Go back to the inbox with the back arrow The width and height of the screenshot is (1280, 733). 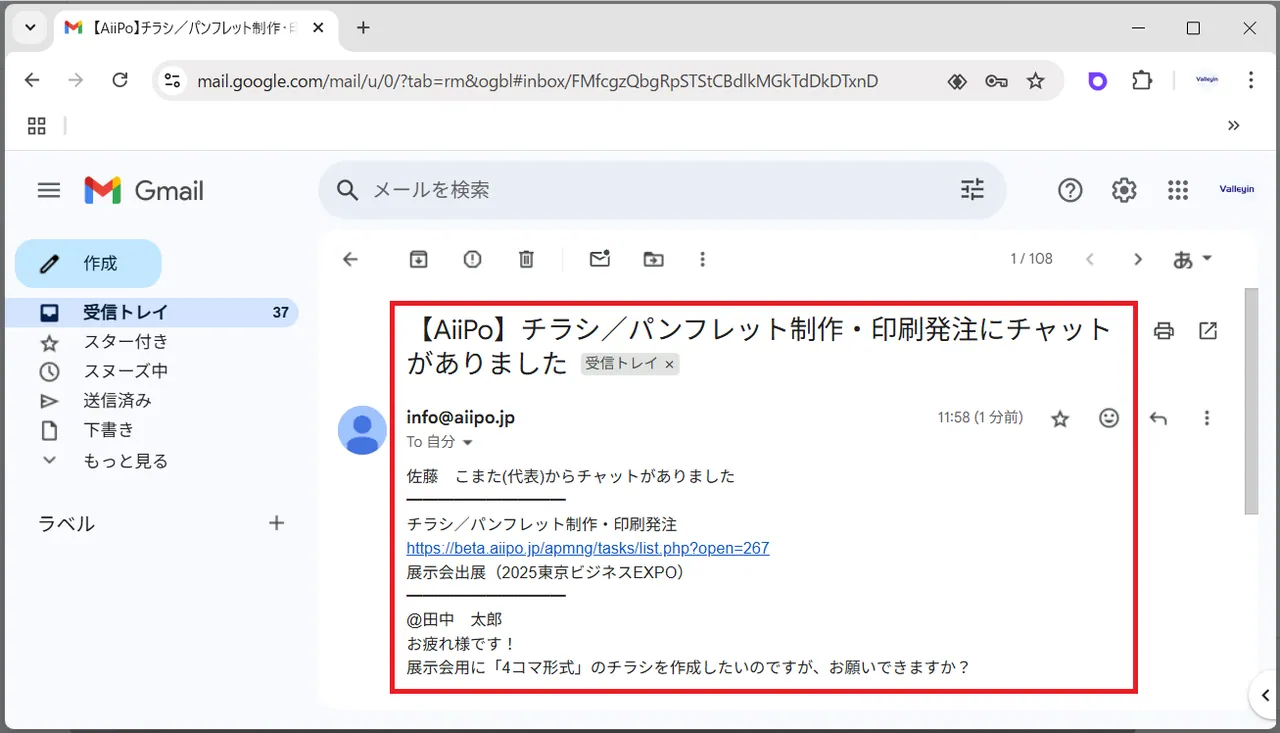(350, 259)
